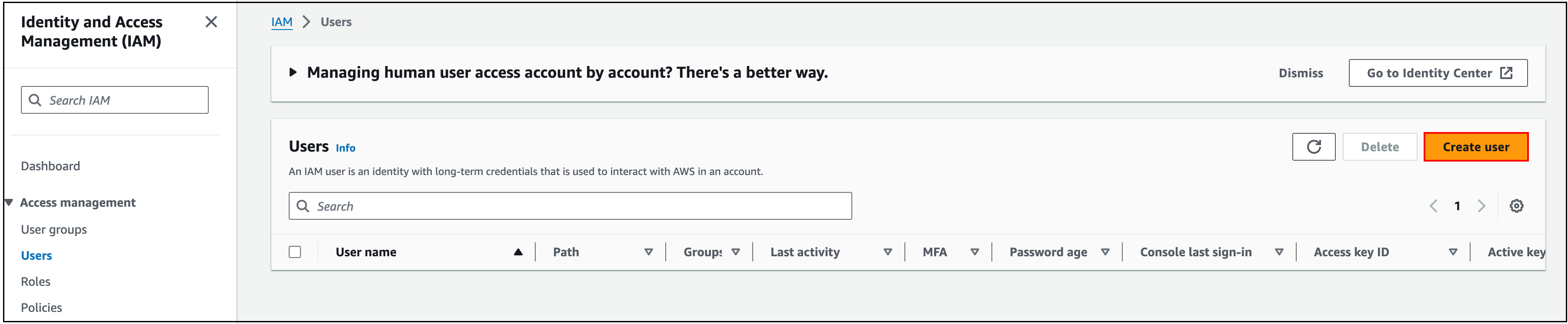Click the Create user button
Image resolution: width=1568 pixels, height=324 pixels.
(1475, 146)
